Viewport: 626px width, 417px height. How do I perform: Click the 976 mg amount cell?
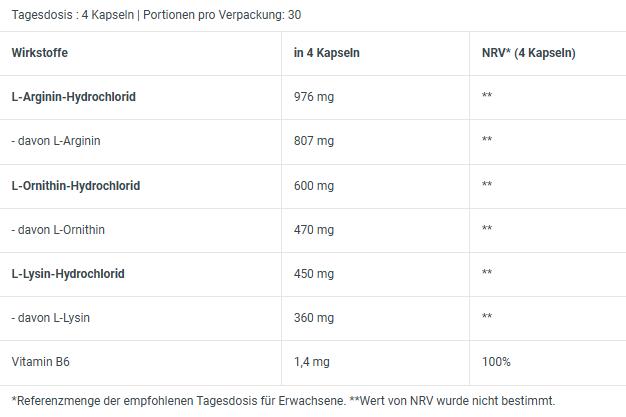(x=314, y=97)
